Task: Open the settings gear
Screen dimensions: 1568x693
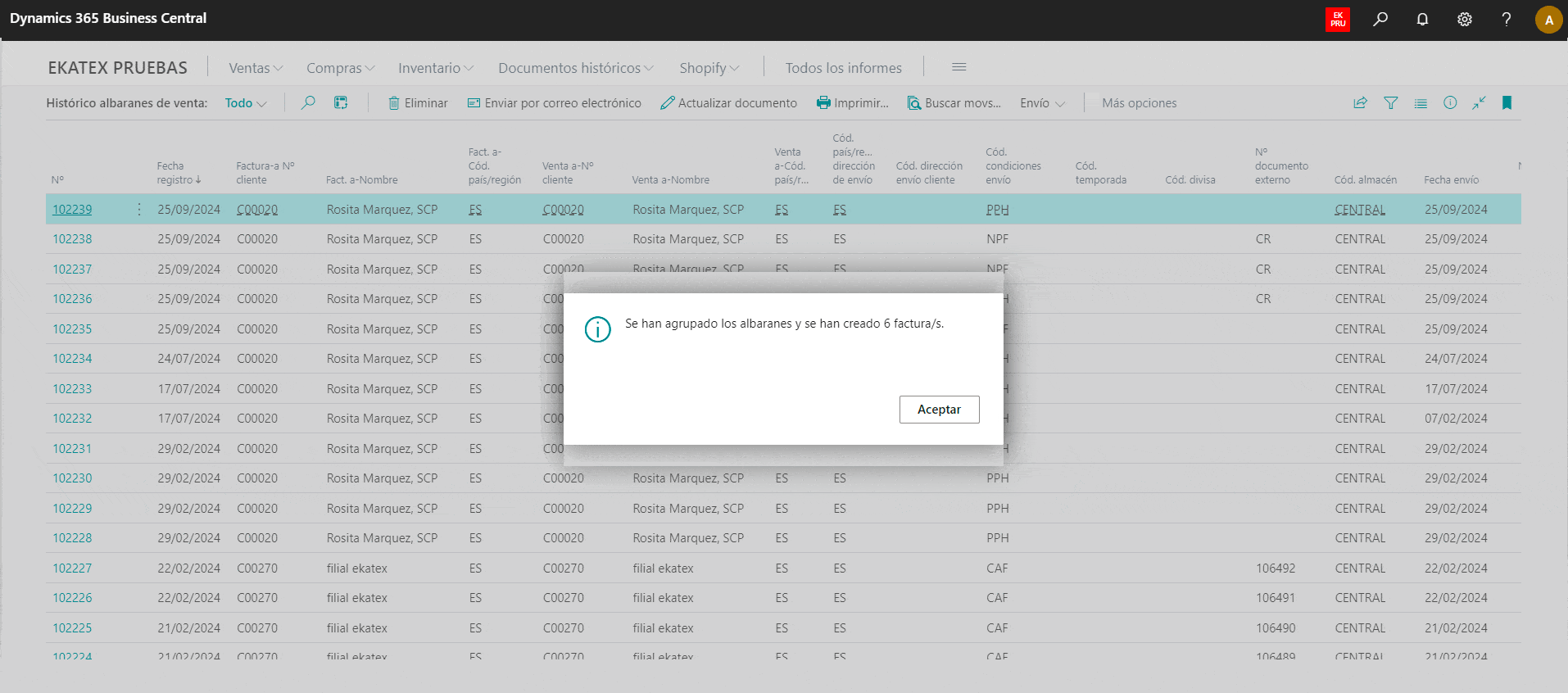Action: pos(1464,19)
